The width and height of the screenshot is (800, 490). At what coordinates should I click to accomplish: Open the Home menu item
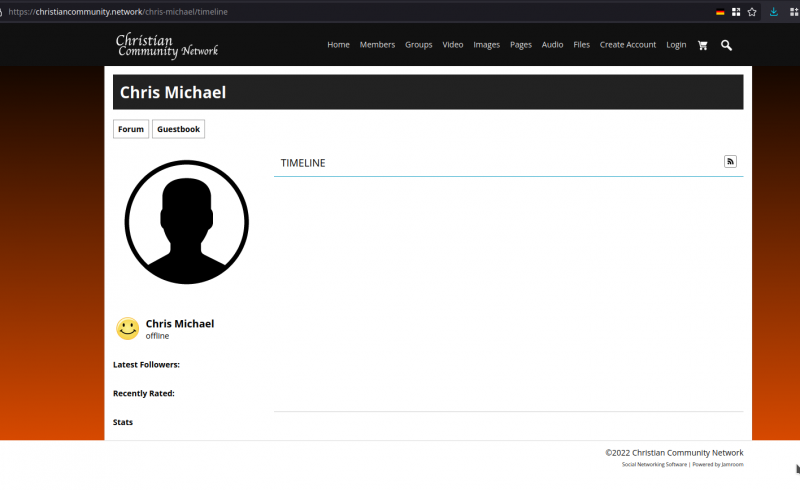point(338,45)
